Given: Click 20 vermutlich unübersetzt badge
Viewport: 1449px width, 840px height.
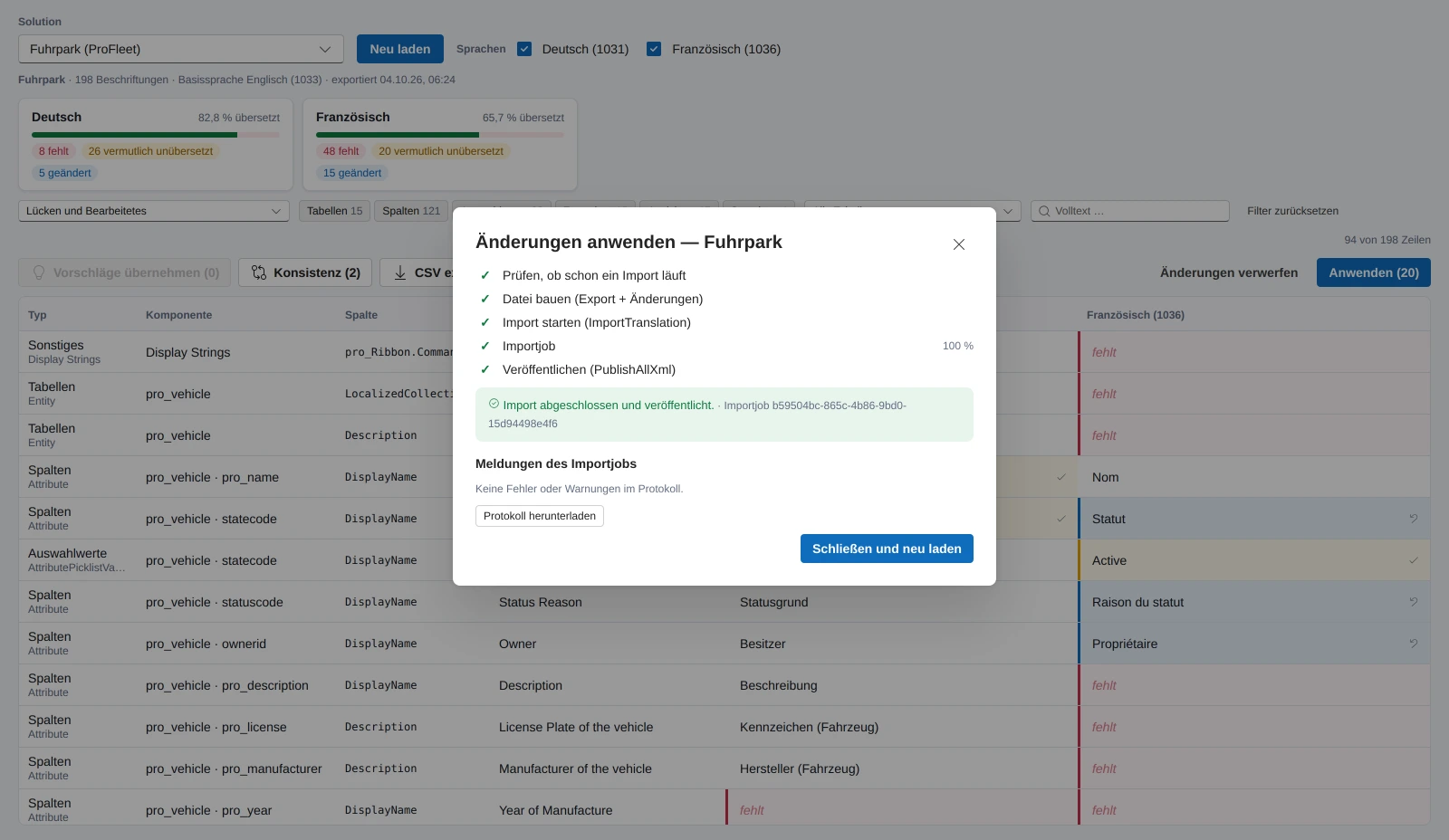Looking at the screenshot, I should tap(441, 151).
